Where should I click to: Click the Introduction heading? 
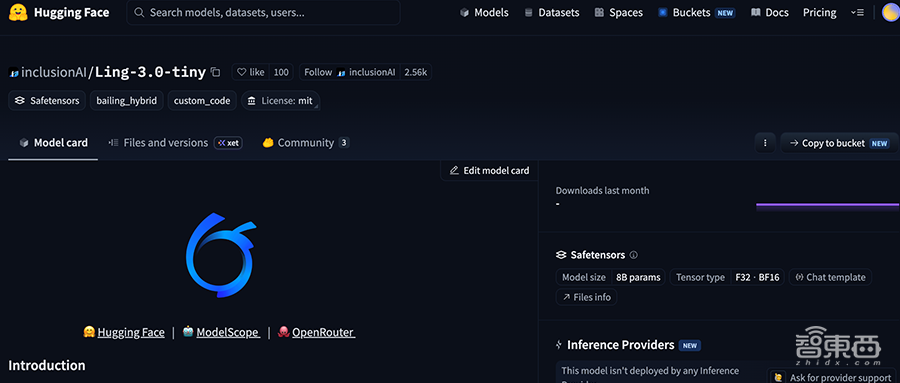[46, 365]
